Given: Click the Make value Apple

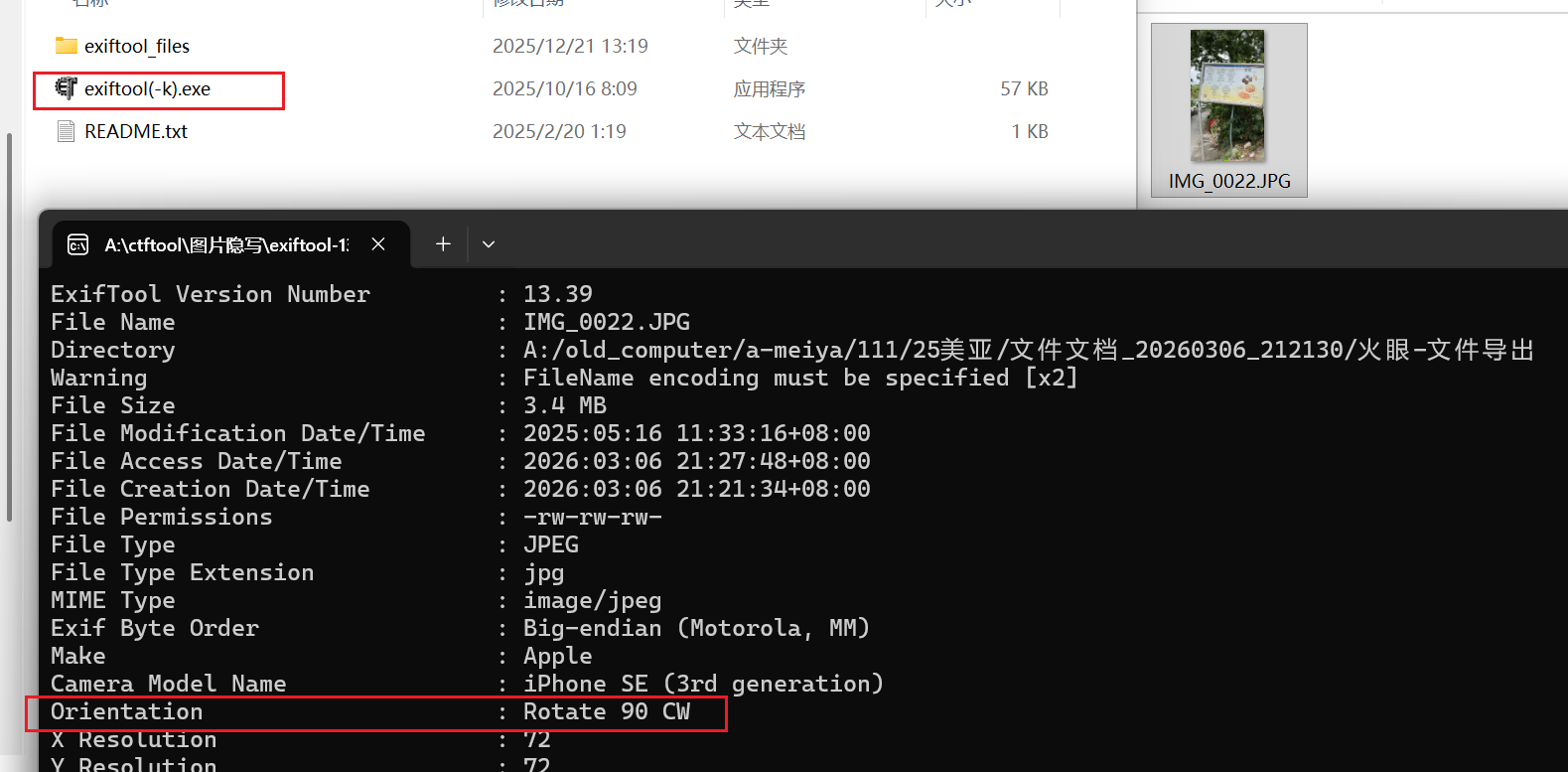Looking at the screenshot, I should click(558, 657).
